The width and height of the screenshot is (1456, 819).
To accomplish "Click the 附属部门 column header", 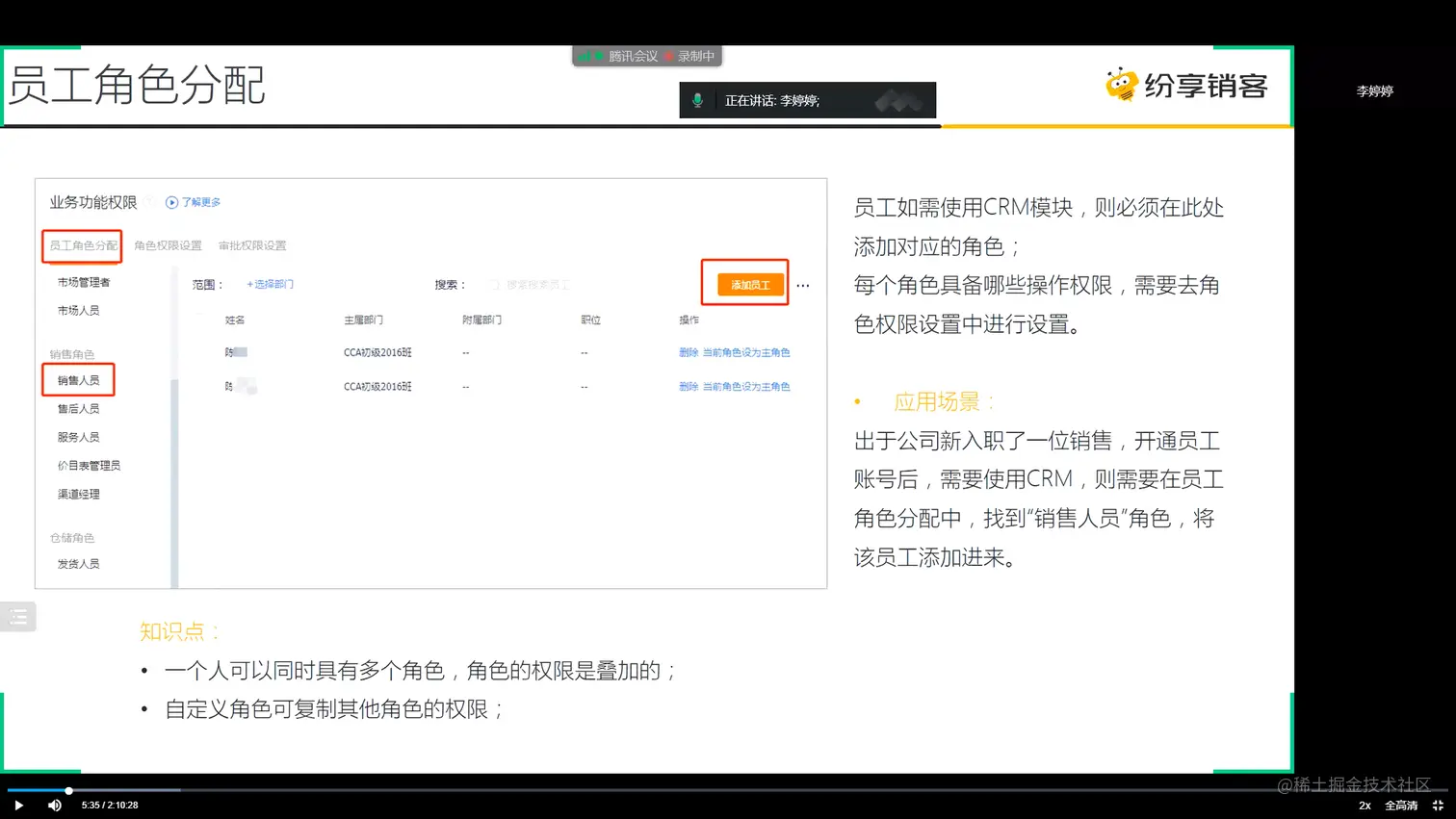I will (x=481, y=320).
